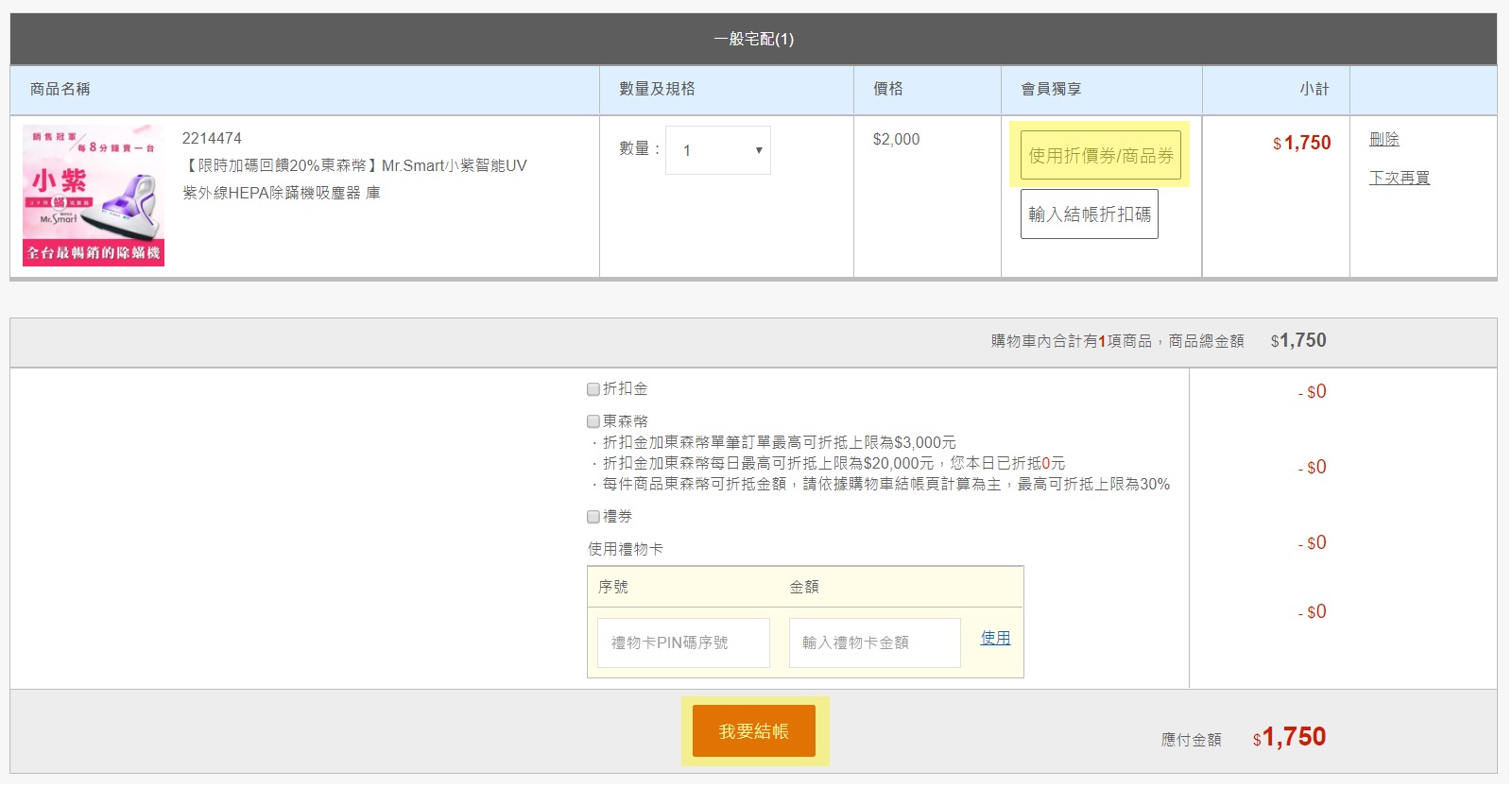1512x788 pixels.
Task: Check the 折扣金 checkbox
Action: pyautogui.click(x=593, y=389)
